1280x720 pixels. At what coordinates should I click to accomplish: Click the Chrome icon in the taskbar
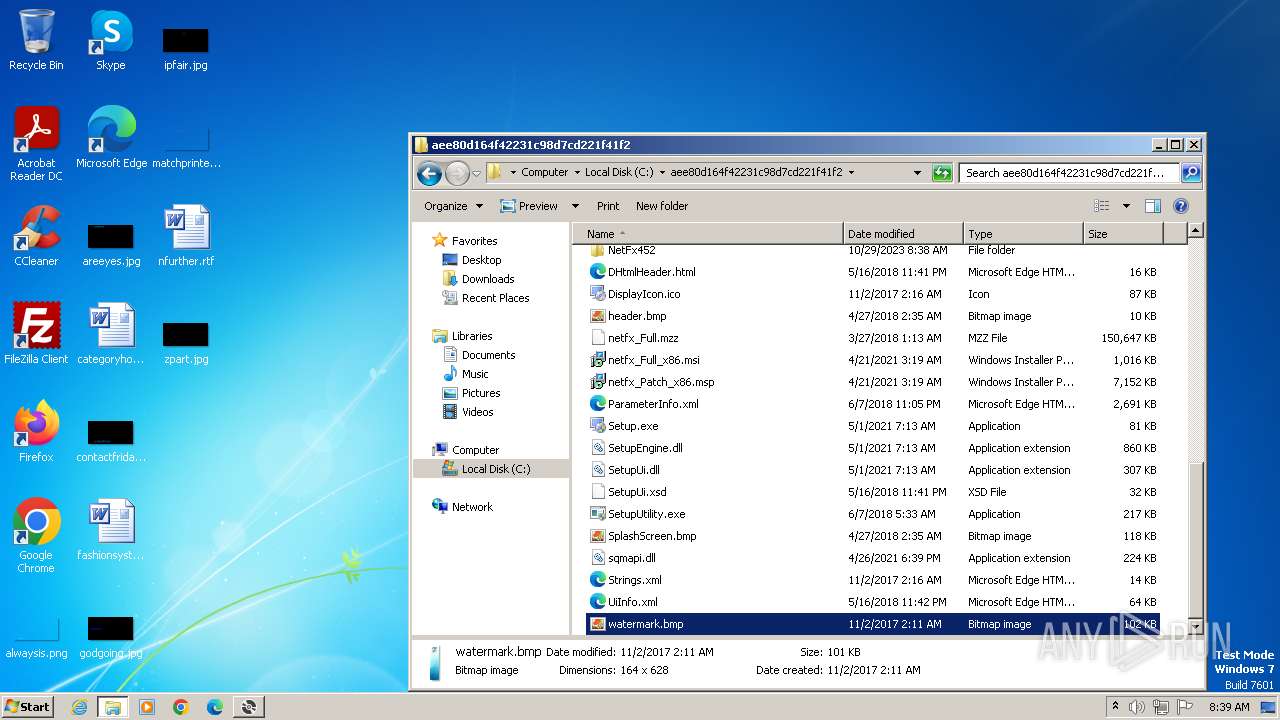tap(180, 707)
